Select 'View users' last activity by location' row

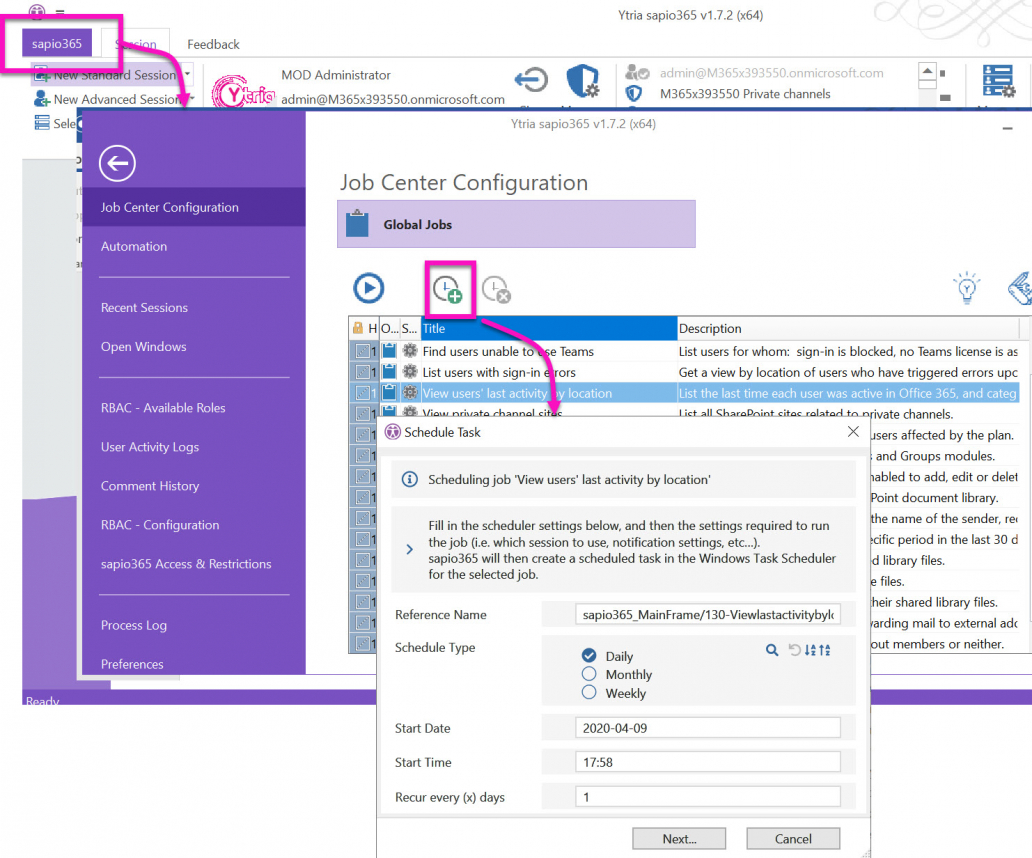point(684,393)
